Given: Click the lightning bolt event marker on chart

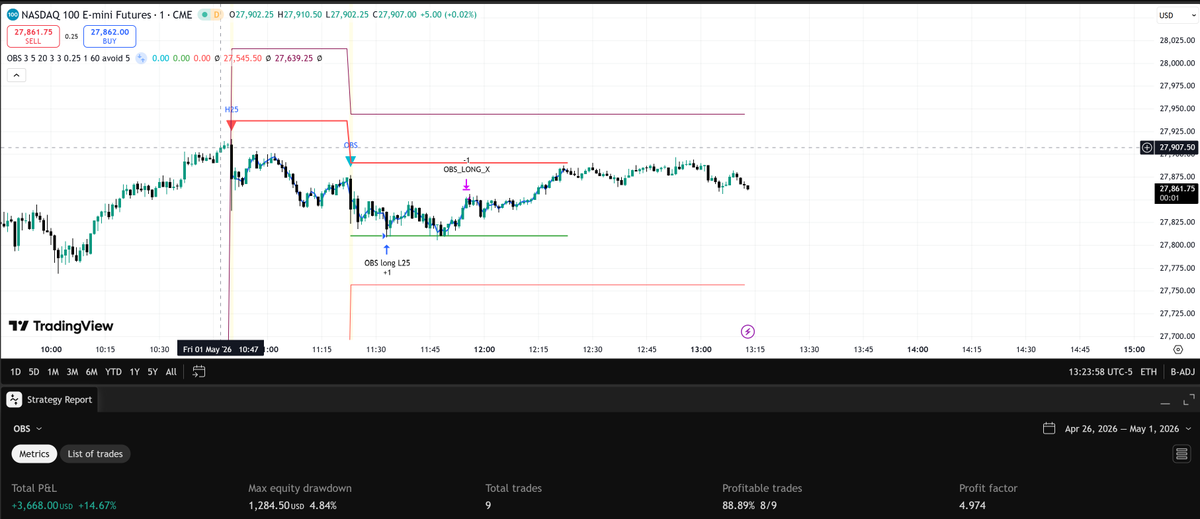Looking at the screenshot, I should click(748, 331).
